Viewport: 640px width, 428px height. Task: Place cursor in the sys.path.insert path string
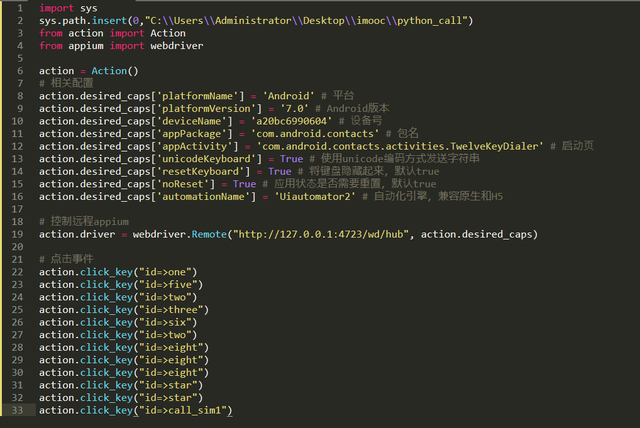306,21
